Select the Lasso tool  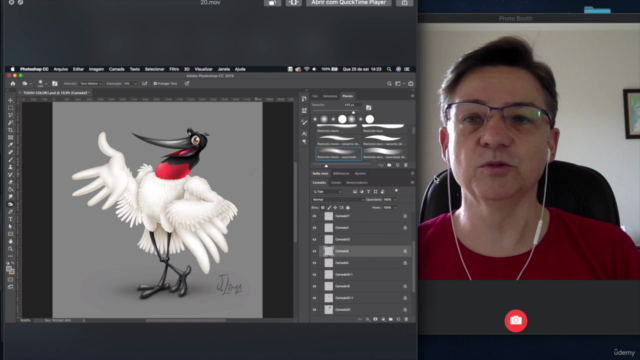(11, 116)
